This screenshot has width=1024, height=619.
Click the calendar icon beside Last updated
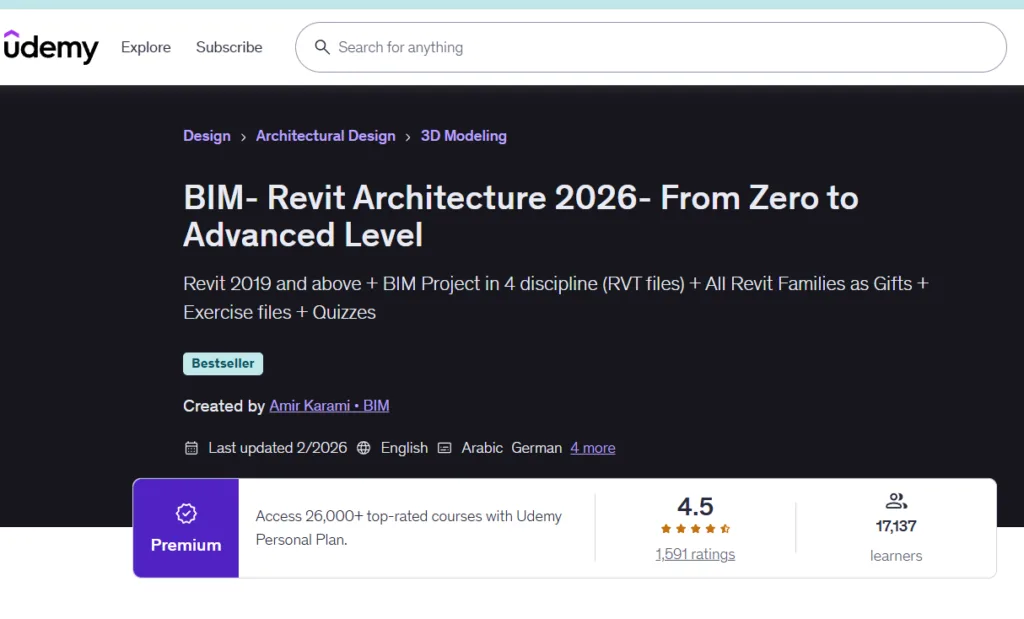tap(191, 448)
